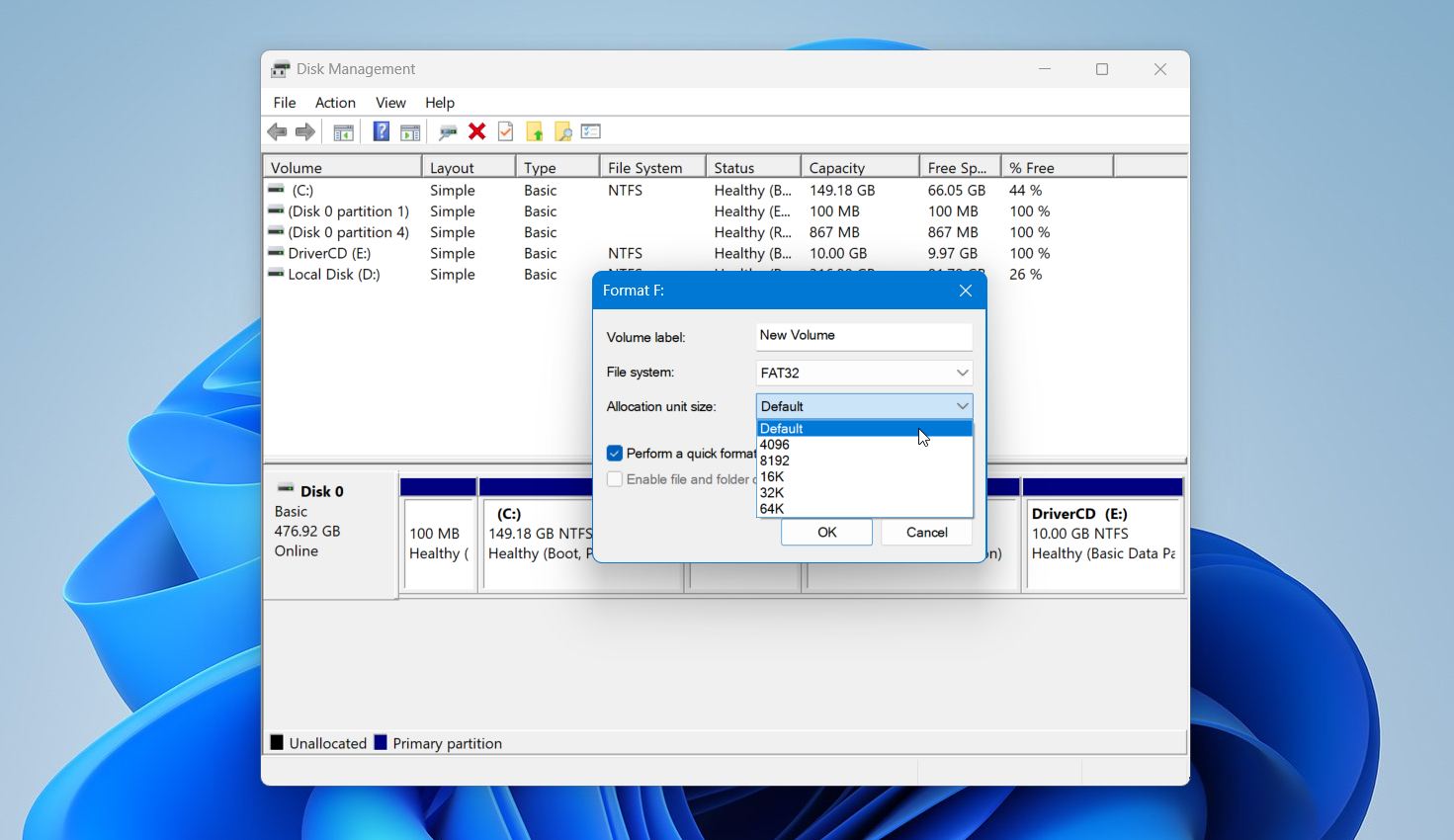This screenshot has width=1454, height=840.
Task: Click the Volume column header
Action: (x=342, y=167)
